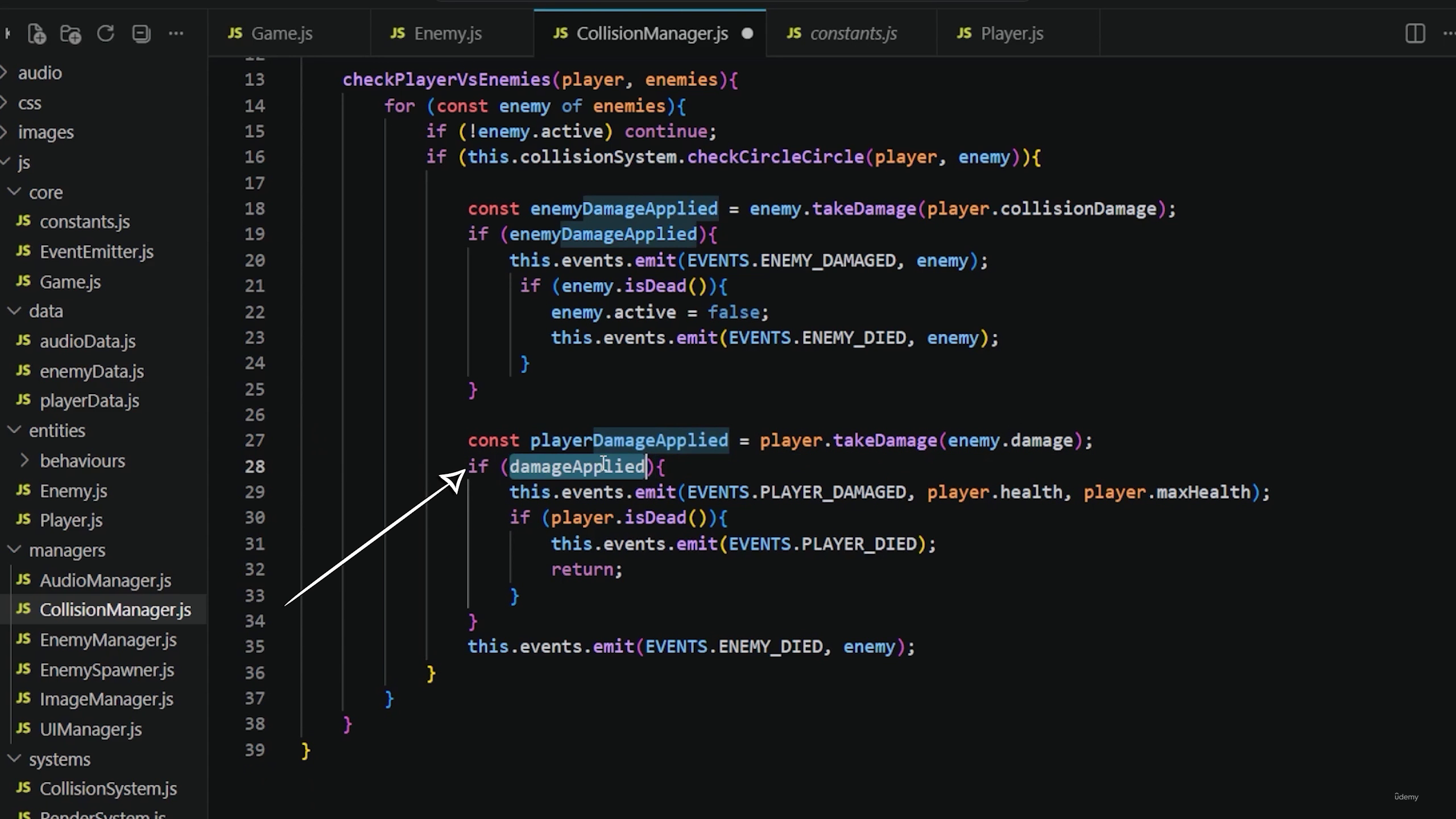Screen dimensions: 1456x819
Task: Expand the css folder
Action: [x=30, y=103]
